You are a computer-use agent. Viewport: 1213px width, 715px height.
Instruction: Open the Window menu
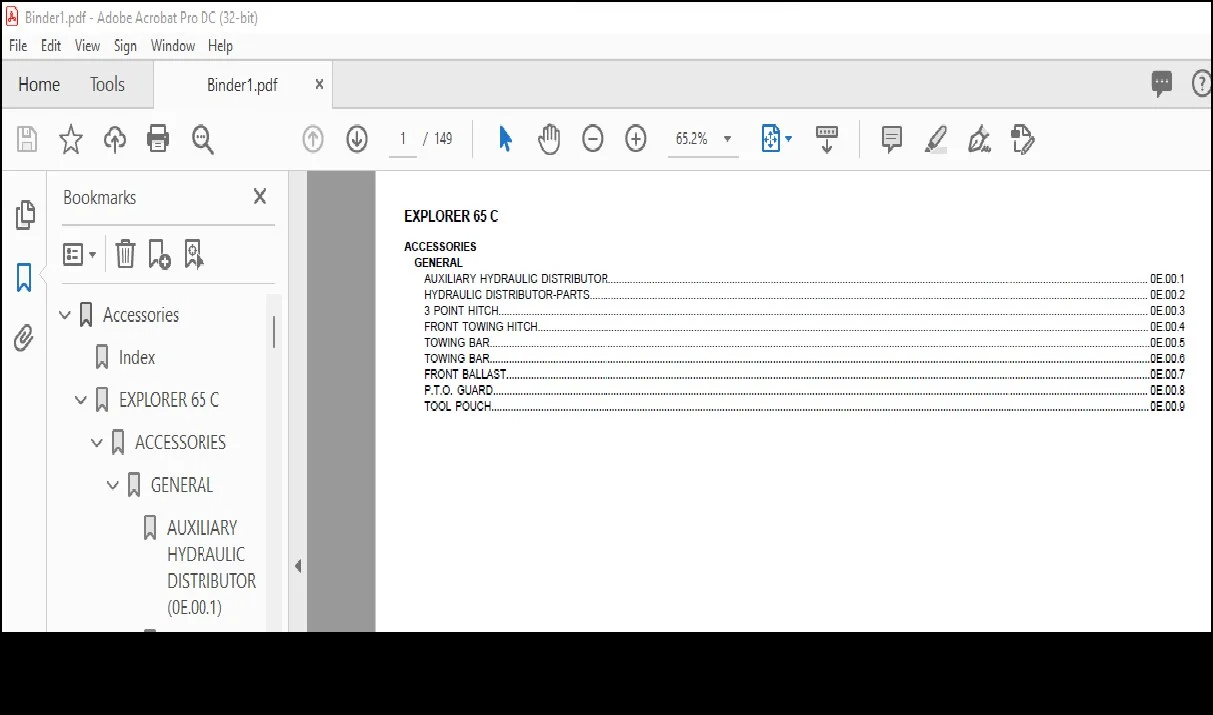pos(173,46)
